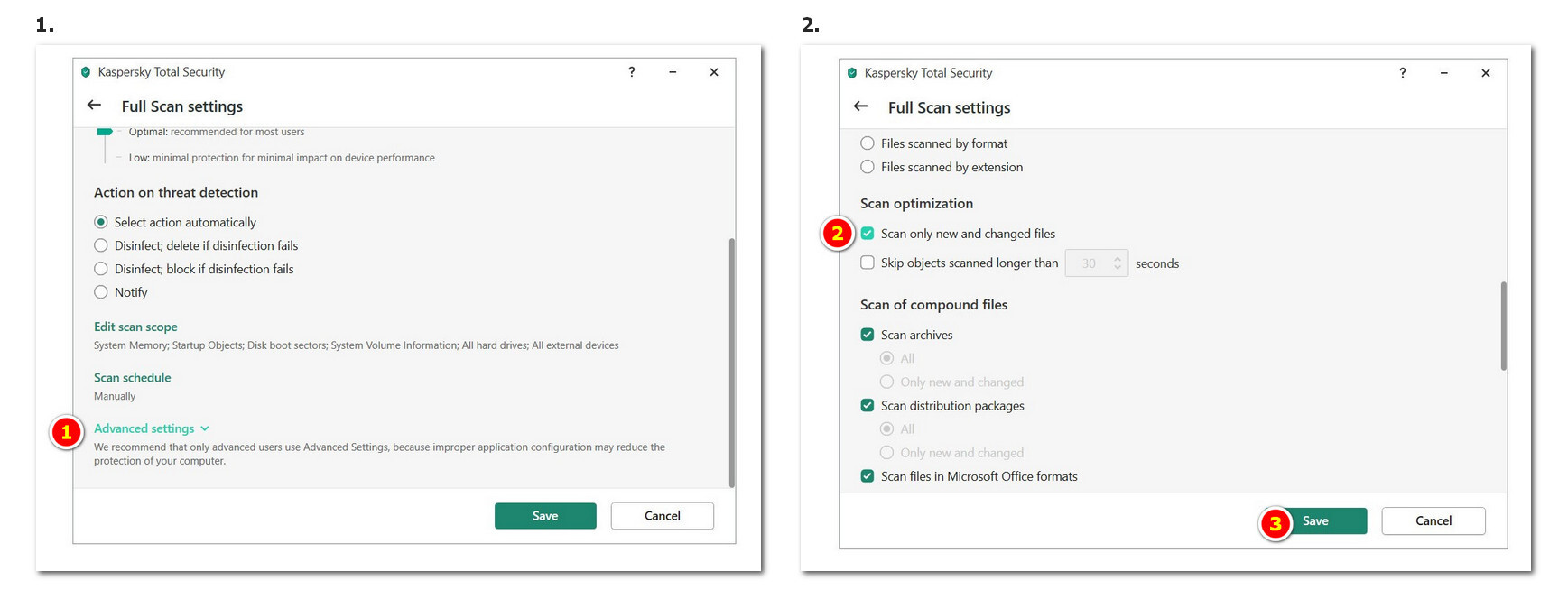Click back arrow in left Full Scan settings window
Viewport: 1568px width, 608px height.
[94, 106]
